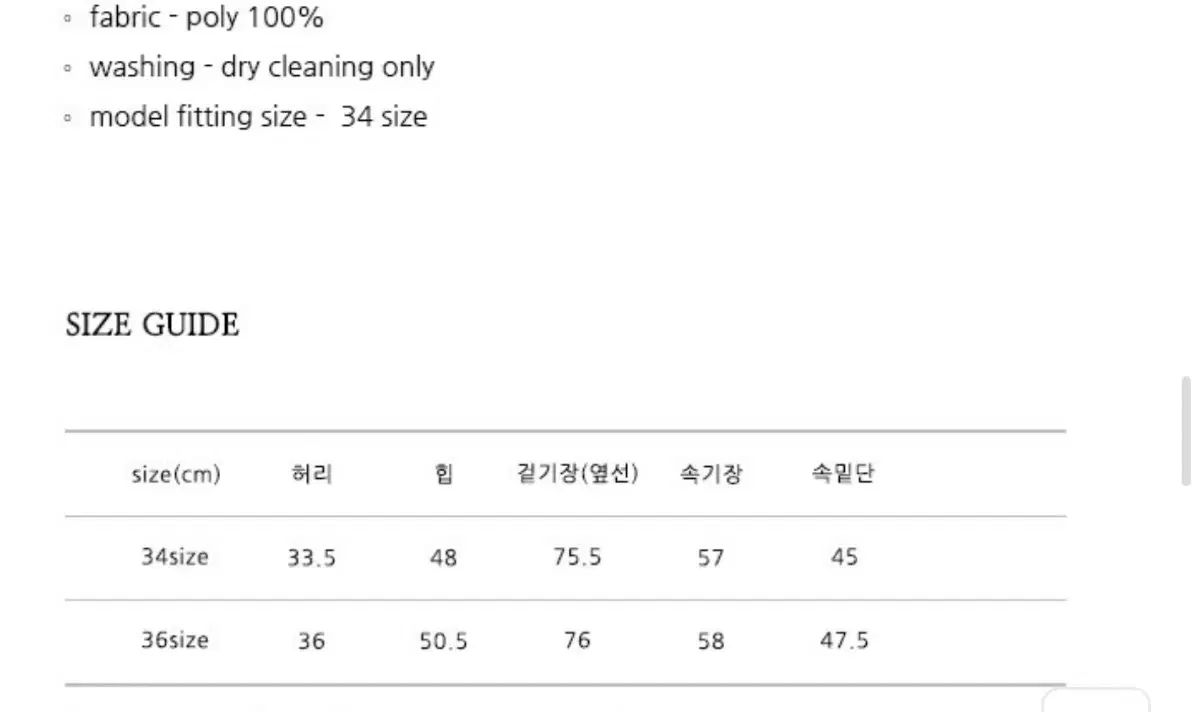This screenshot has height=712, width=1200.
Task: Click the 겉기장(옆선) column header
Action: pos(577,474)
